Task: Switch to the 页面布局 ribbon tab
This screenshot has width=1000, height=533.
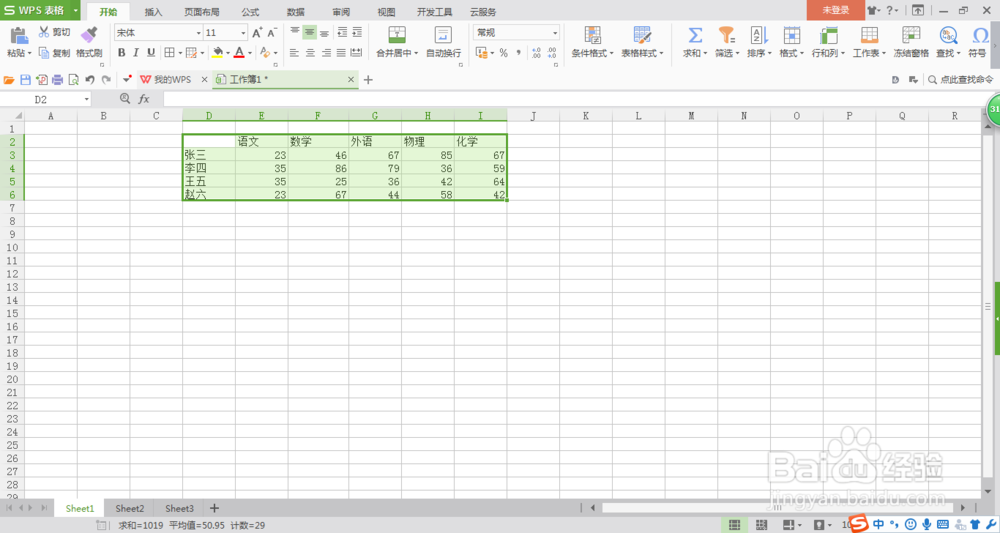Action: coord(202,11)
